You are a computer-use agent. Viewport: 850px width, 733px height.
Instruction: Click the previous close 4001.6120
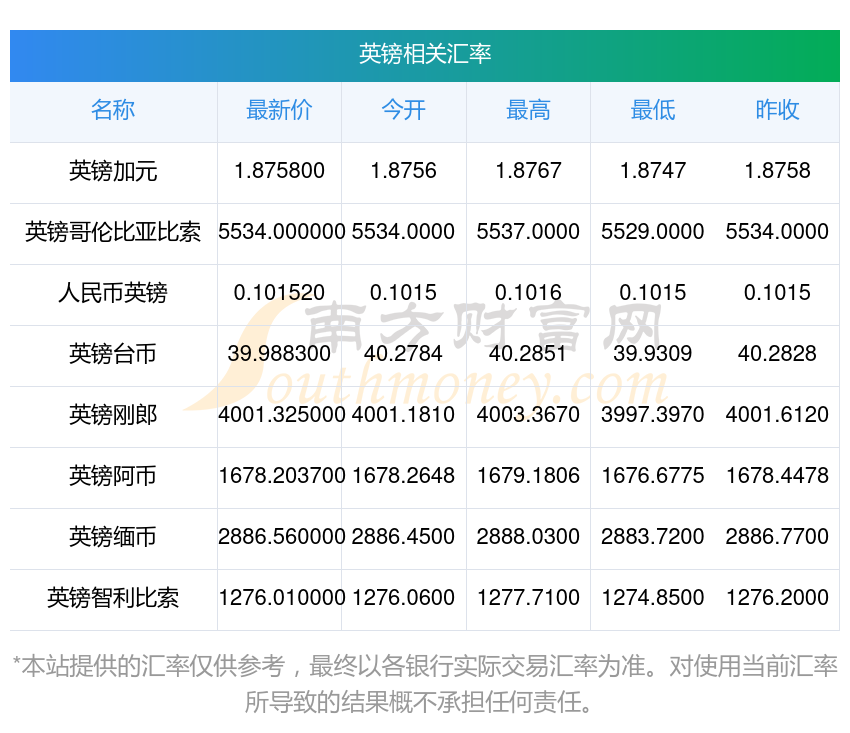click(x=777, y=415)
